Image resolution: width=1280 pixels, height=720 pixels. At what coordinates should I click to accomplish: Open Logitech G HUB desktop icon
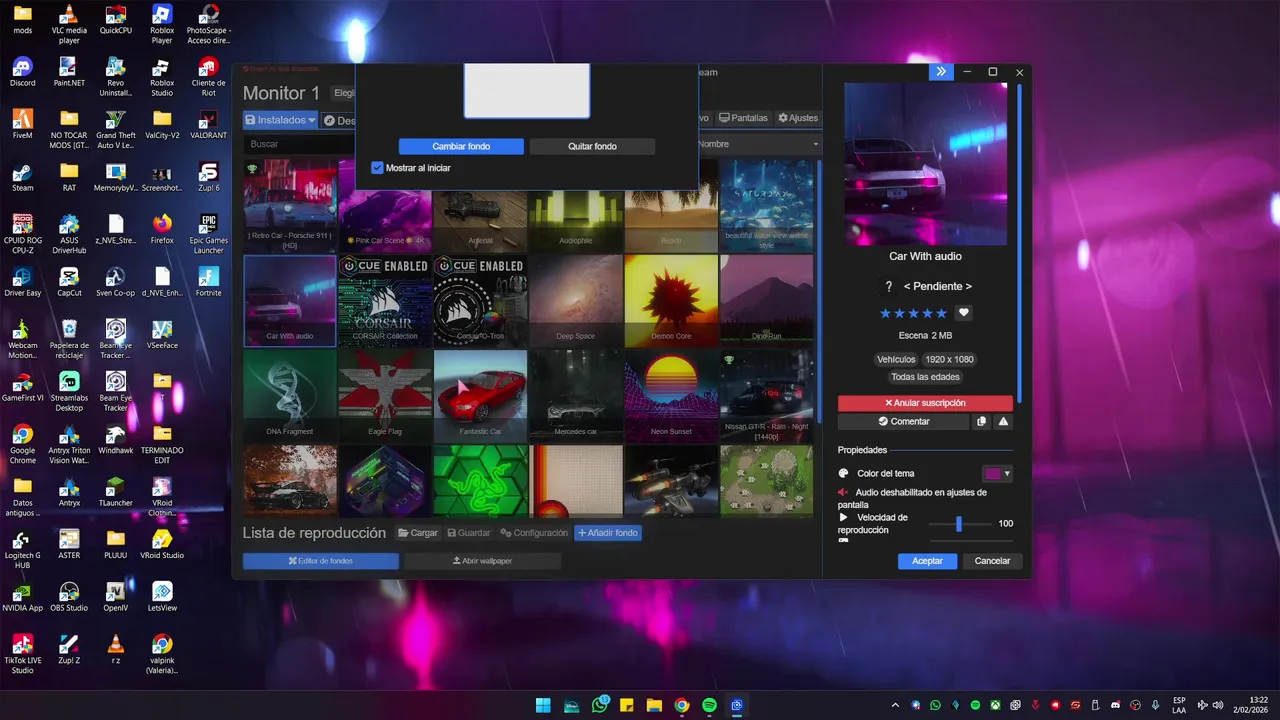[22, 549]
